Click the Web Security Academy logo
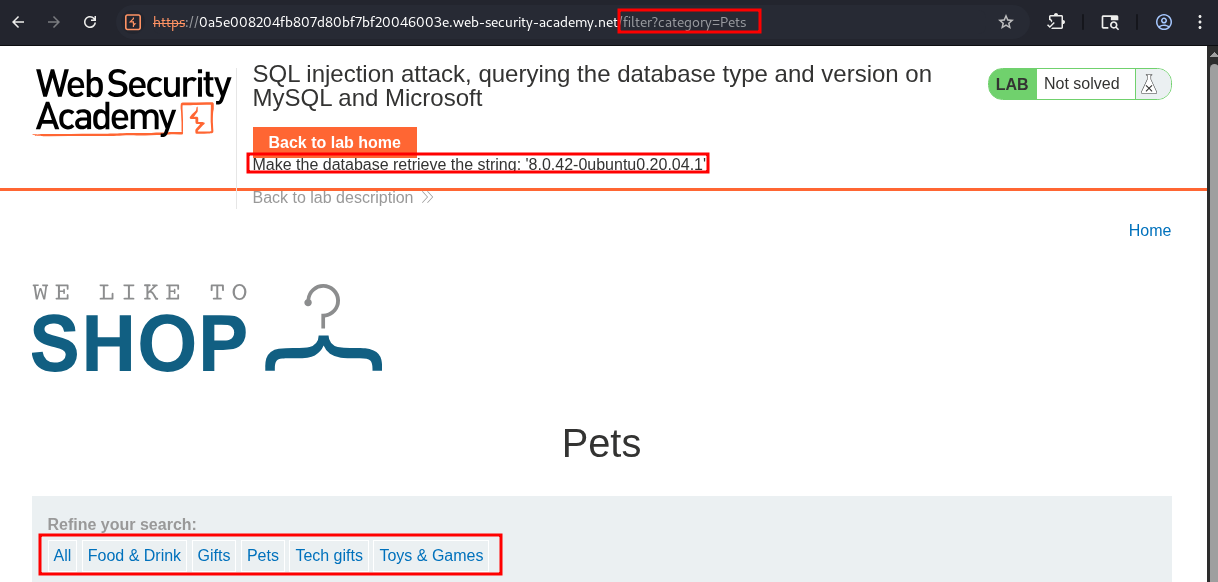 [133, 101]
